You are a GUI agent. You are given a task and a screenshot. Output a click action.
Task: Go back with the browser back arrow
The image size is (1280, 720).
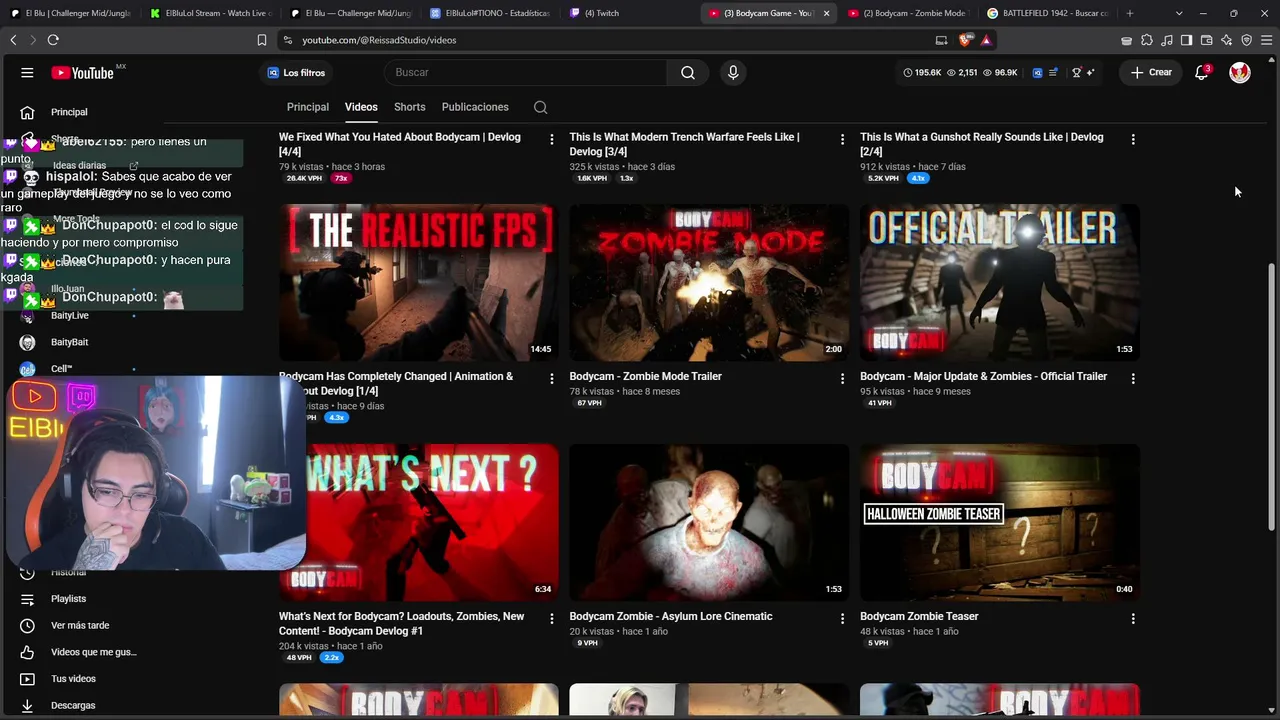[x=13, y=40]
